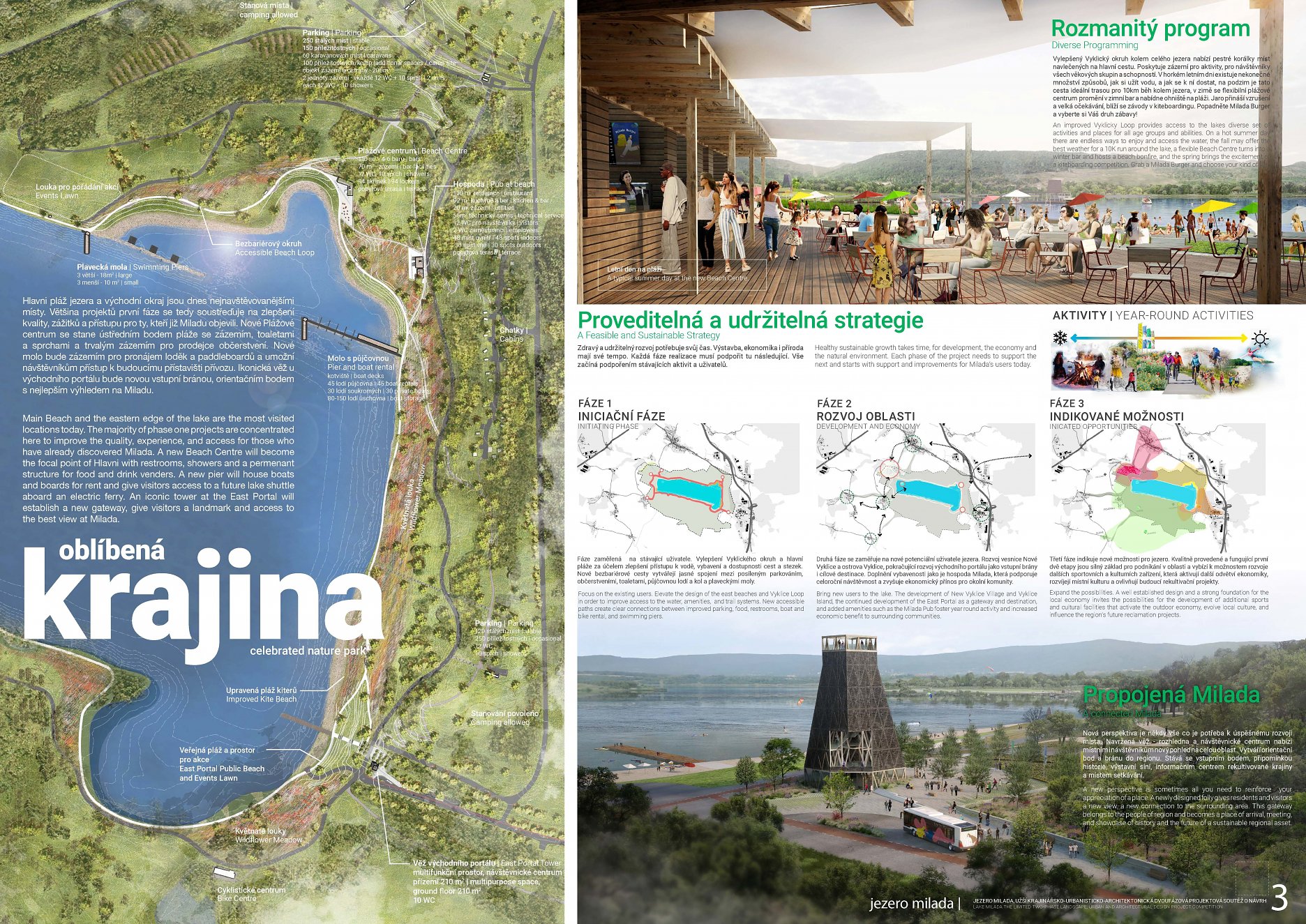Viewport: 1306px width, 924px height.
Task: Click the large 'krajina' title
Action: 202,598
